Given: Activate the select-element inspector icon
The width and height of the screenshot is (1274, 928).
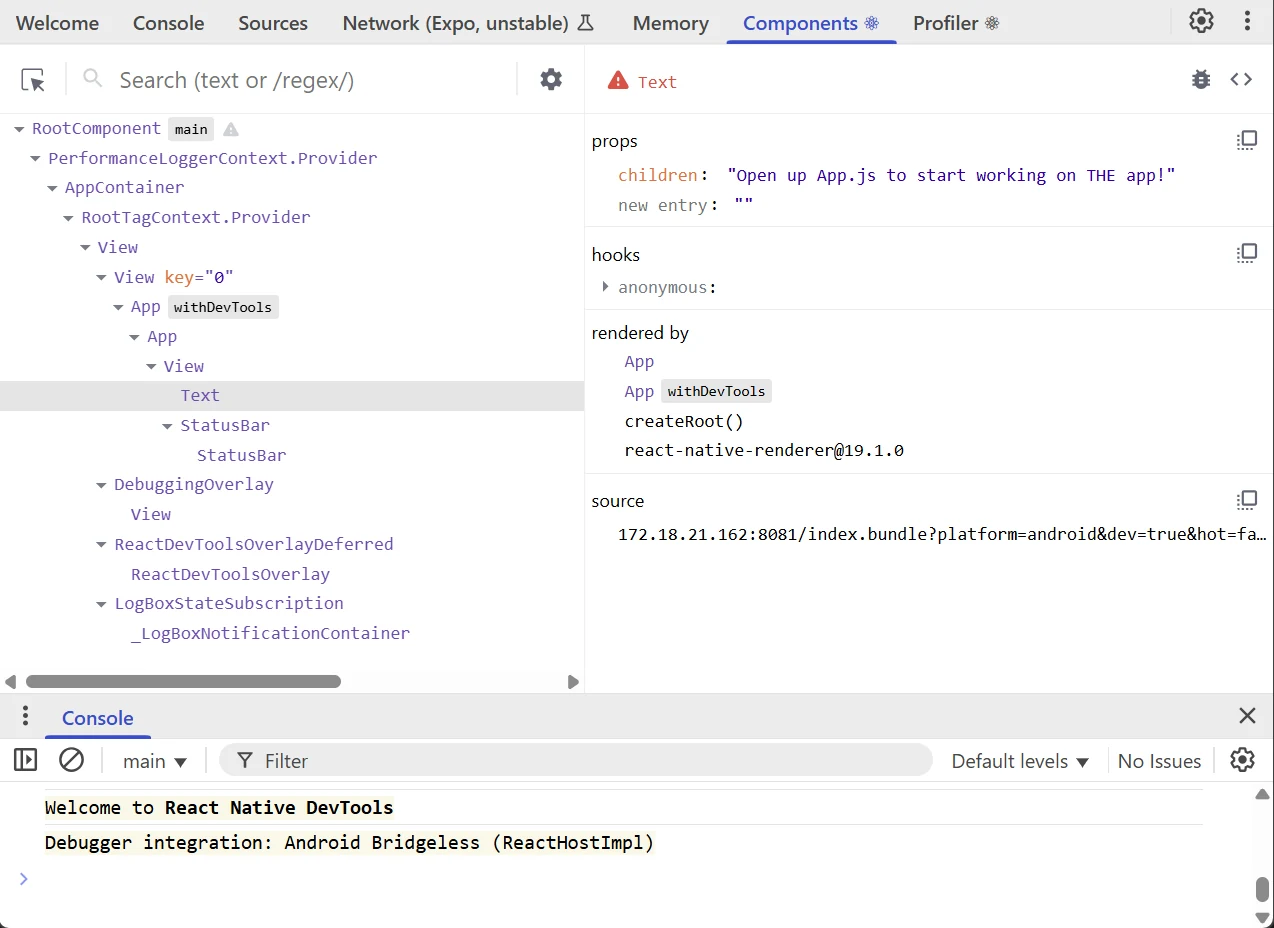Looking at the screenshot, I should [x=33, y=80].
